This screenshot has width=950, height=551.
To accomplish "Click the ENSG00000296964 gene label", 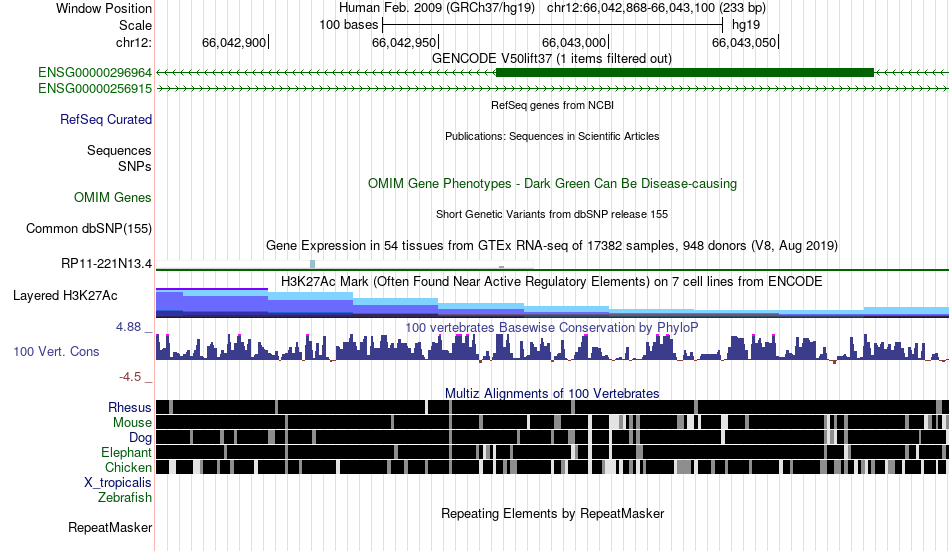I will click(x=95, y=73).
